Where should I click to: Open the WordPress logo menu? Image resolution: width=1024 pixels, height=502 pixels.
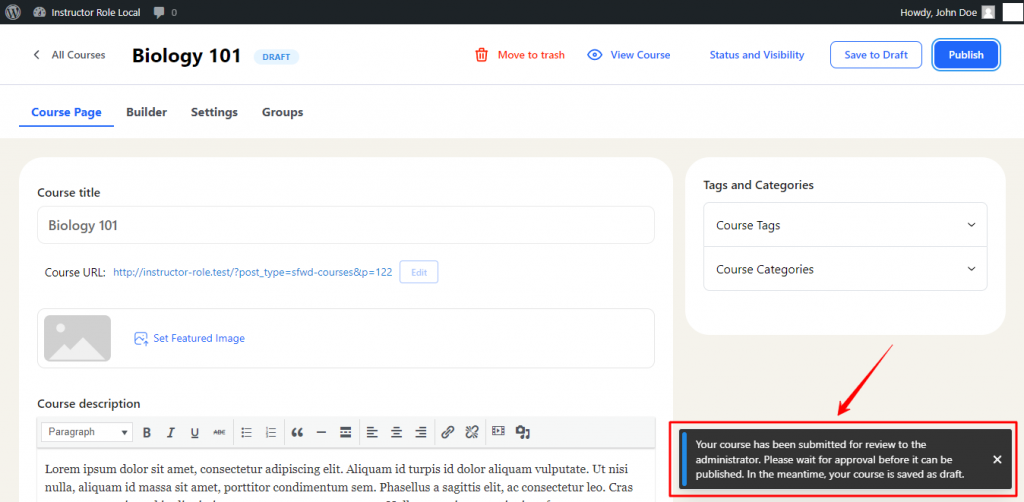14,12
